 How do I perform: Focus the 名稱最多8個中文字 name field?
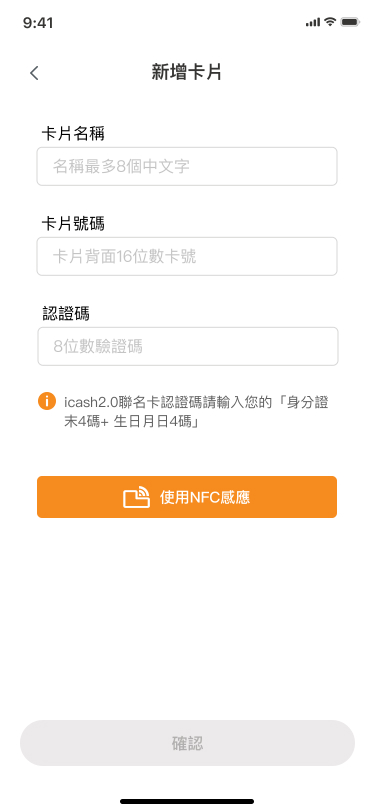187,166
